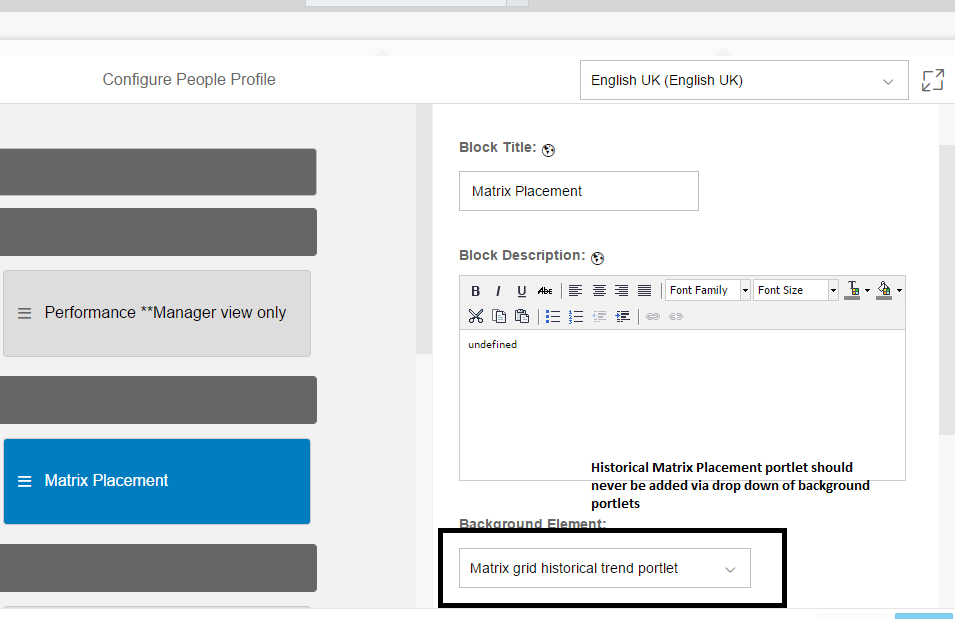Increase indent in editor
955x619 pixels.
[622, 316]
